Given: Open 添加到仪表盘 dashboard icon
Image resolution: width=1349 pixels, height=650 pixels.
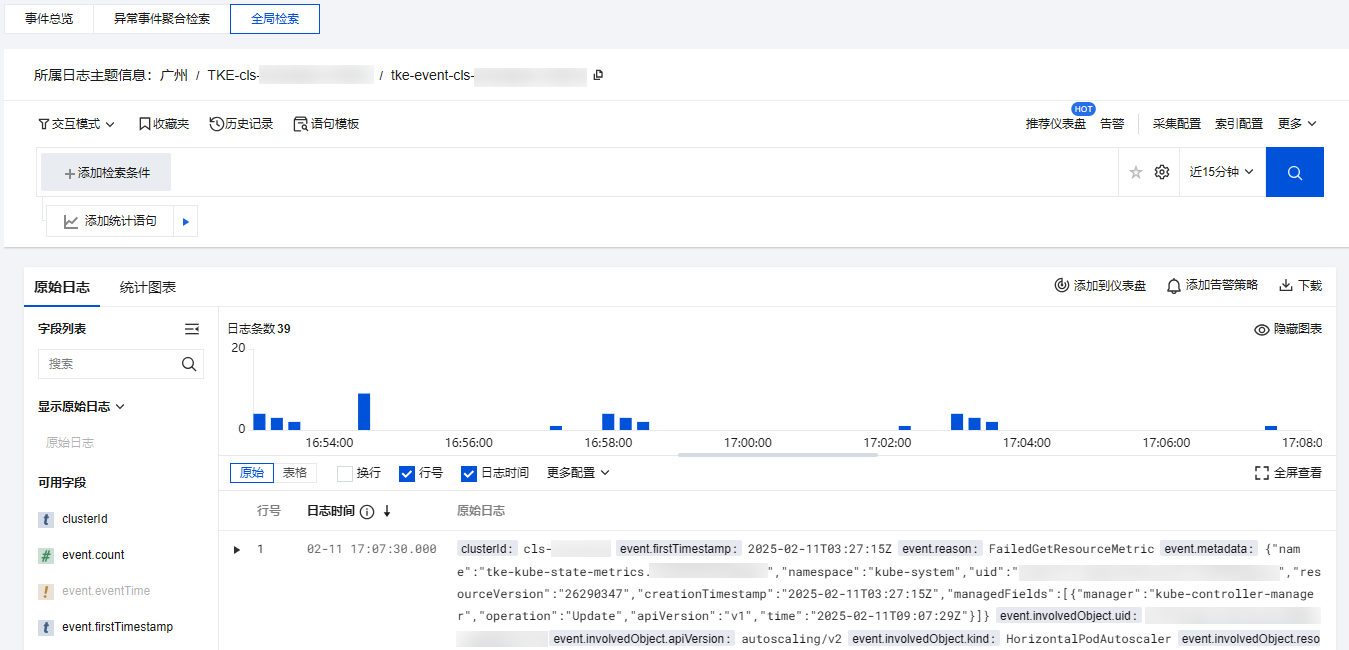Looking at the screenshot, I should 1062,286.
